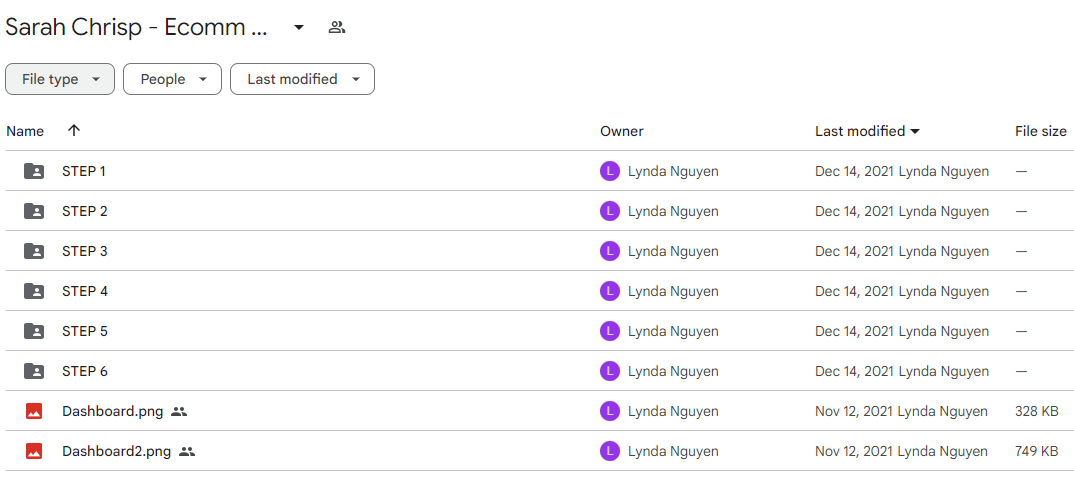Select the STEP 6 folder name

coord(85,371)
